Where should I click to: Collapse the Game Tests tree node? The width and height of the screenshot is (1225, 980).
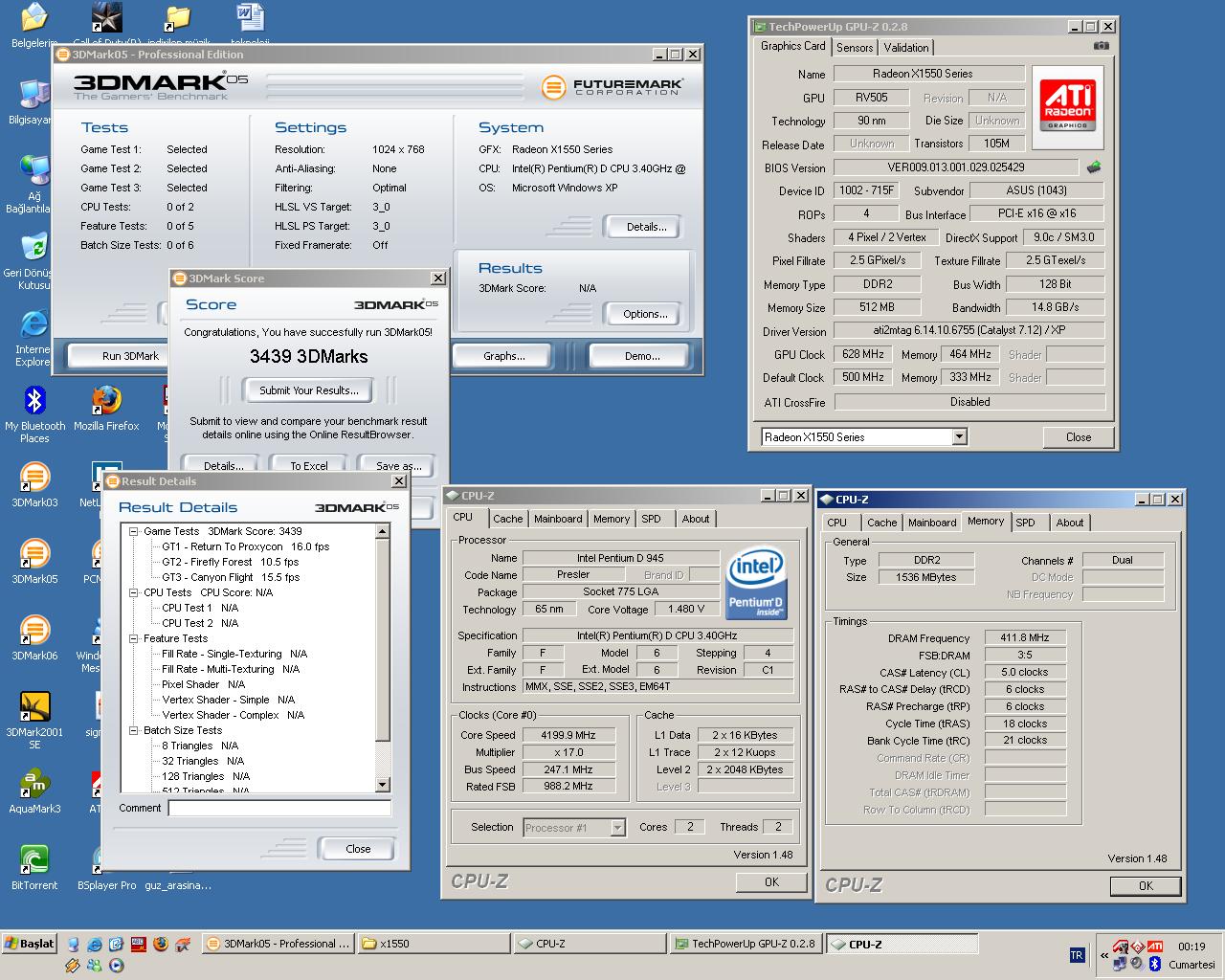click(134, 531)
